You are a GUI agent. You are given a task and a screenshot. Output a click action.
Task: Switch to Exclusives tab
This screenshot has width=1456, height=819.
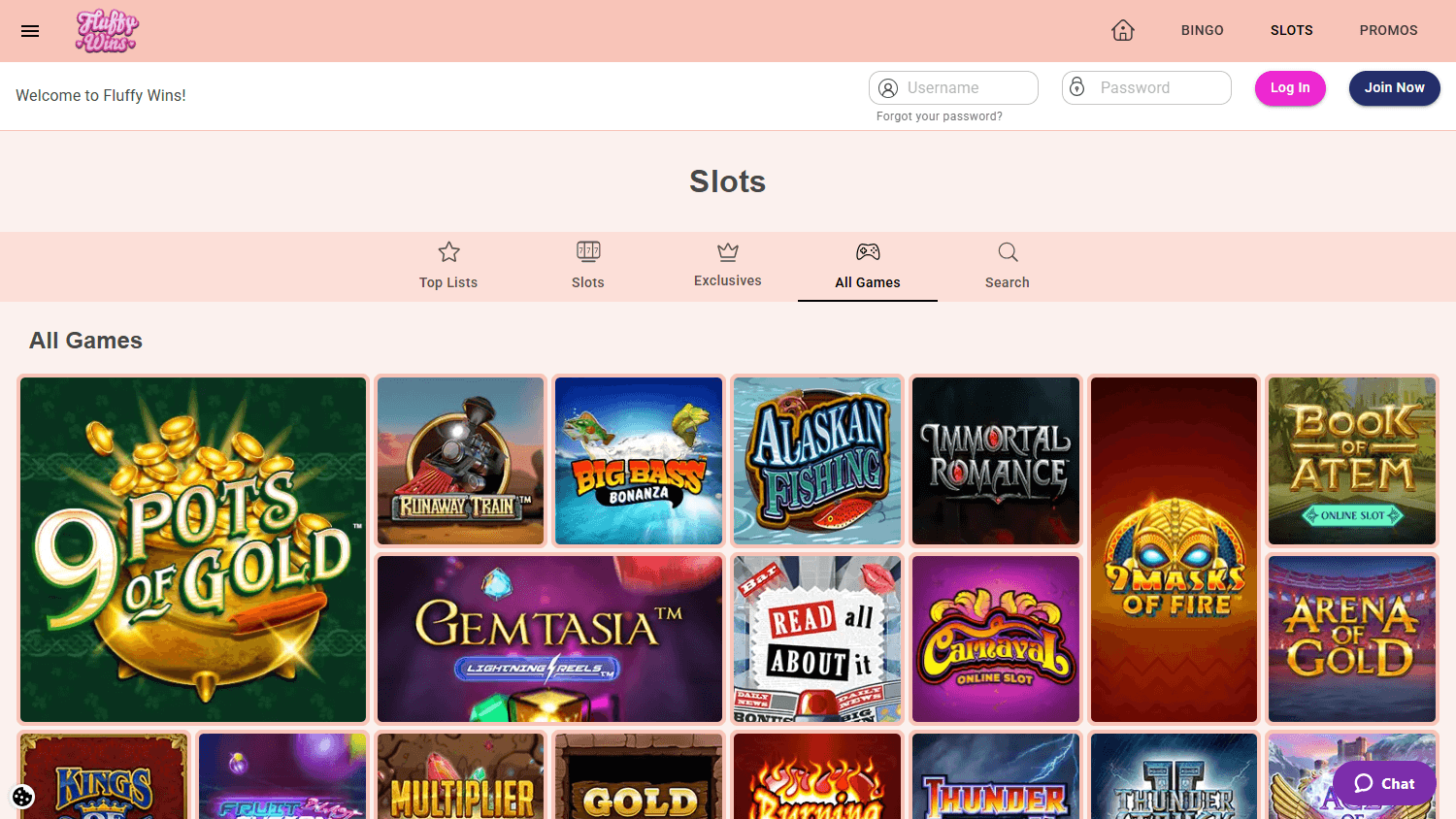(x=728, y=267)
